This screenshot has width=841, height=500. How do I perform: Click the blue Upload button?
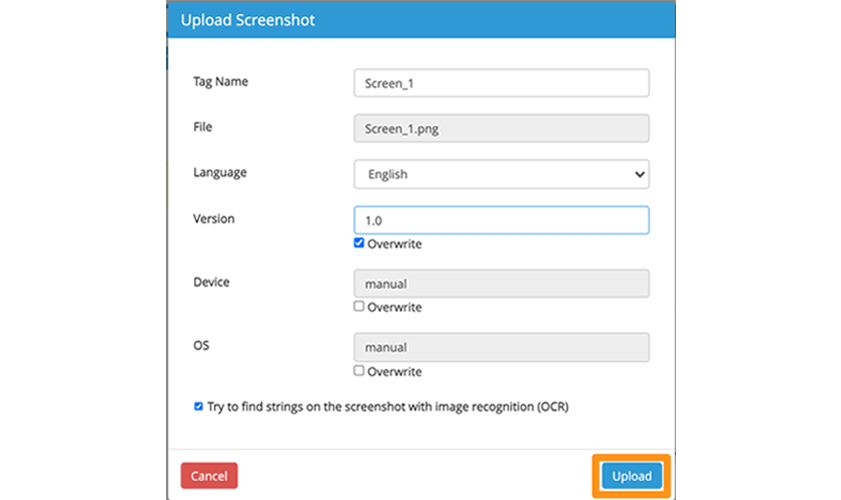click(632, 476)
